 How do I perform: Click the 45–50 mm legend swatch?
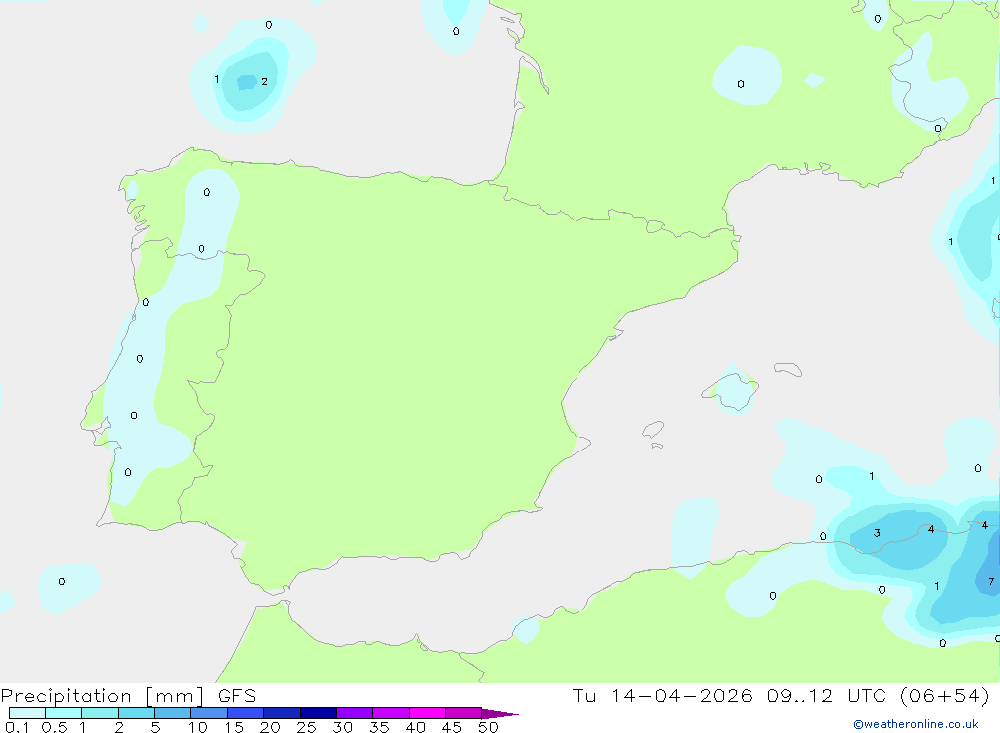tap(463, 713)
